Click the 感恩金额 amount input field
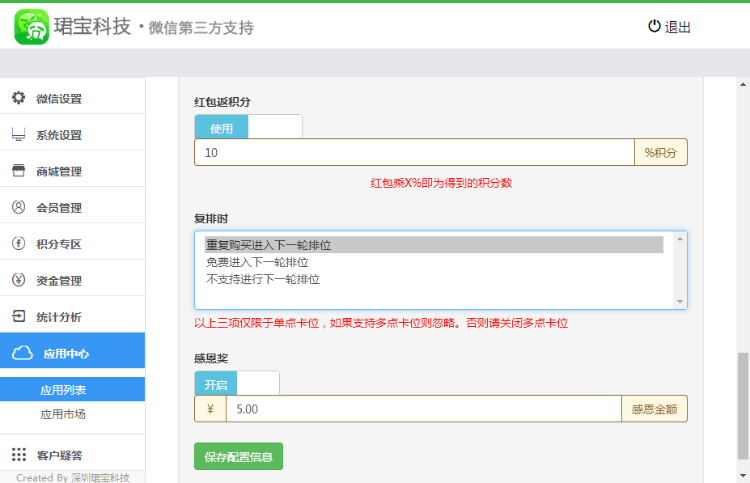This screenshot has height=483, width=750. coord(424,409)
